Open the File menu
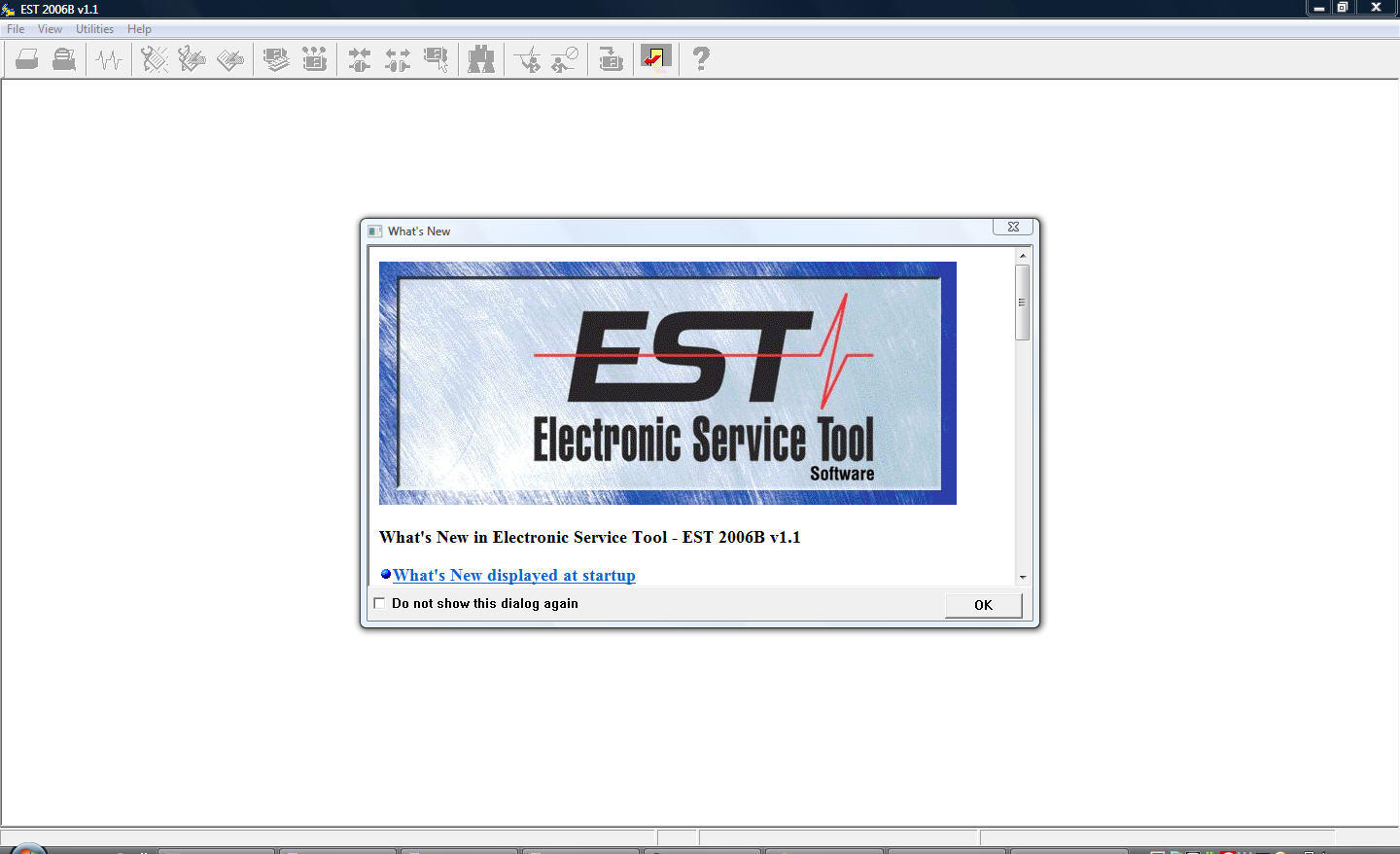1400x854 pixels. (16, 29)
